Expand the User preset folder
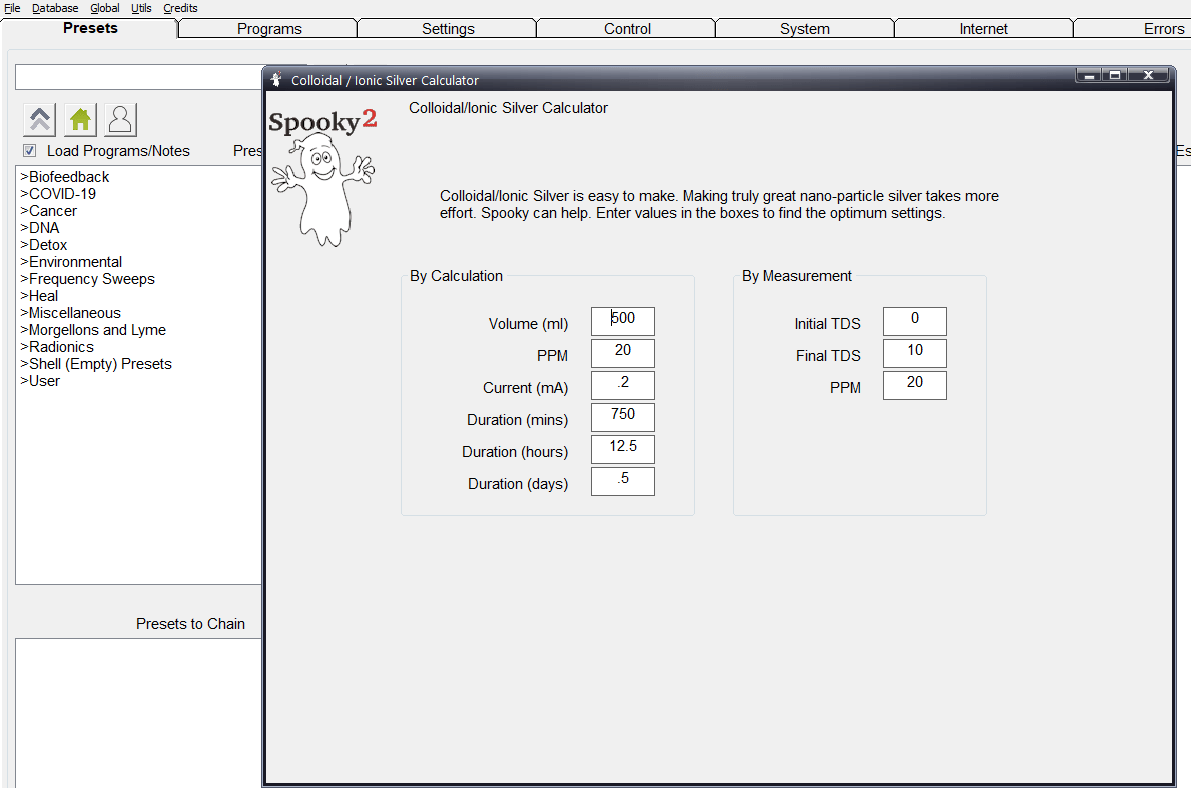Viewport: 1191px width, 788px height. [39, 381]
